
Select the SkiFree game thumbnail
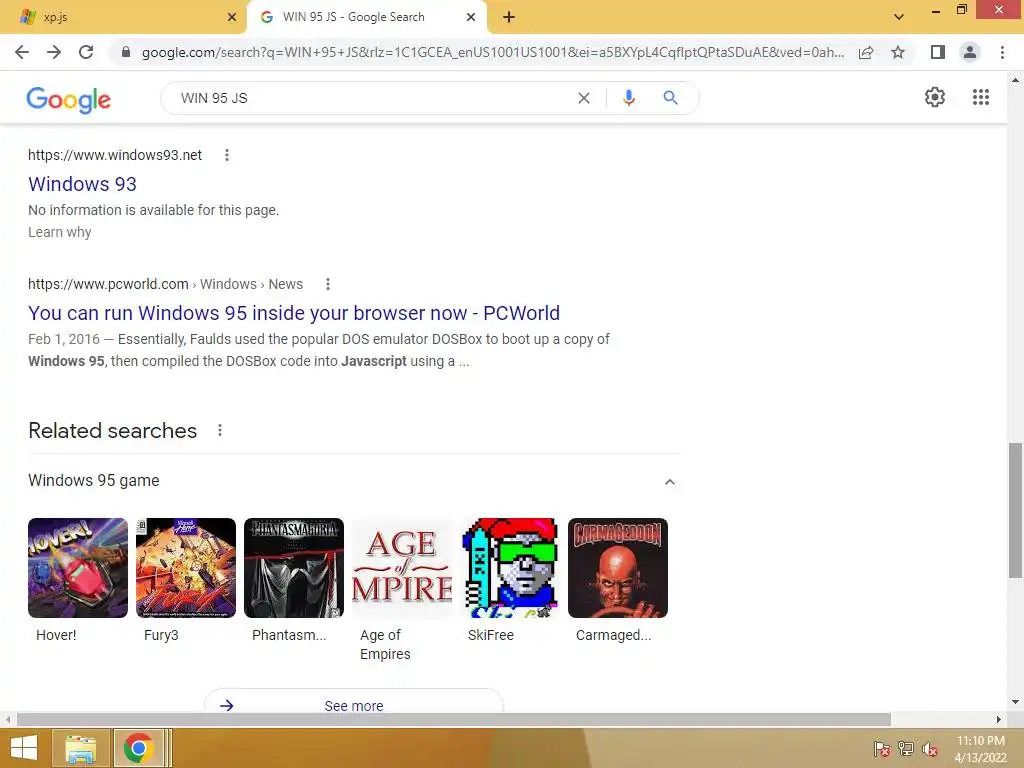[x=510, y=568]
